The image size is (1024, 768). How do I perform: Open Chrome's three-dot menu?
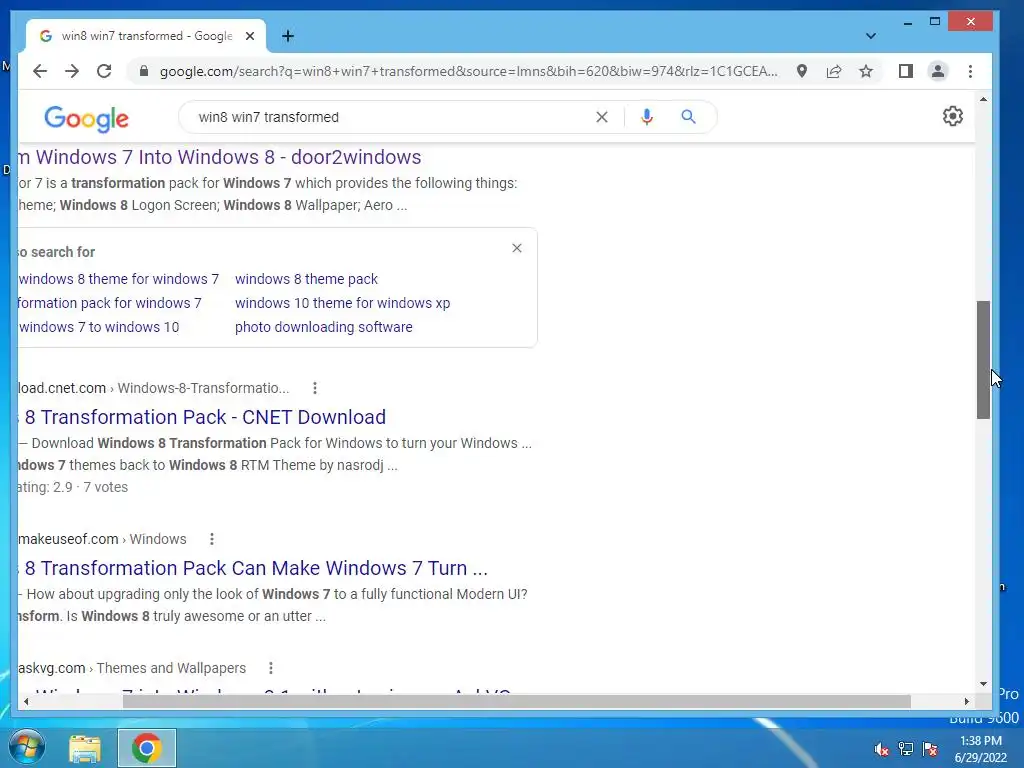pyautogui.click(x=970, y=71)
